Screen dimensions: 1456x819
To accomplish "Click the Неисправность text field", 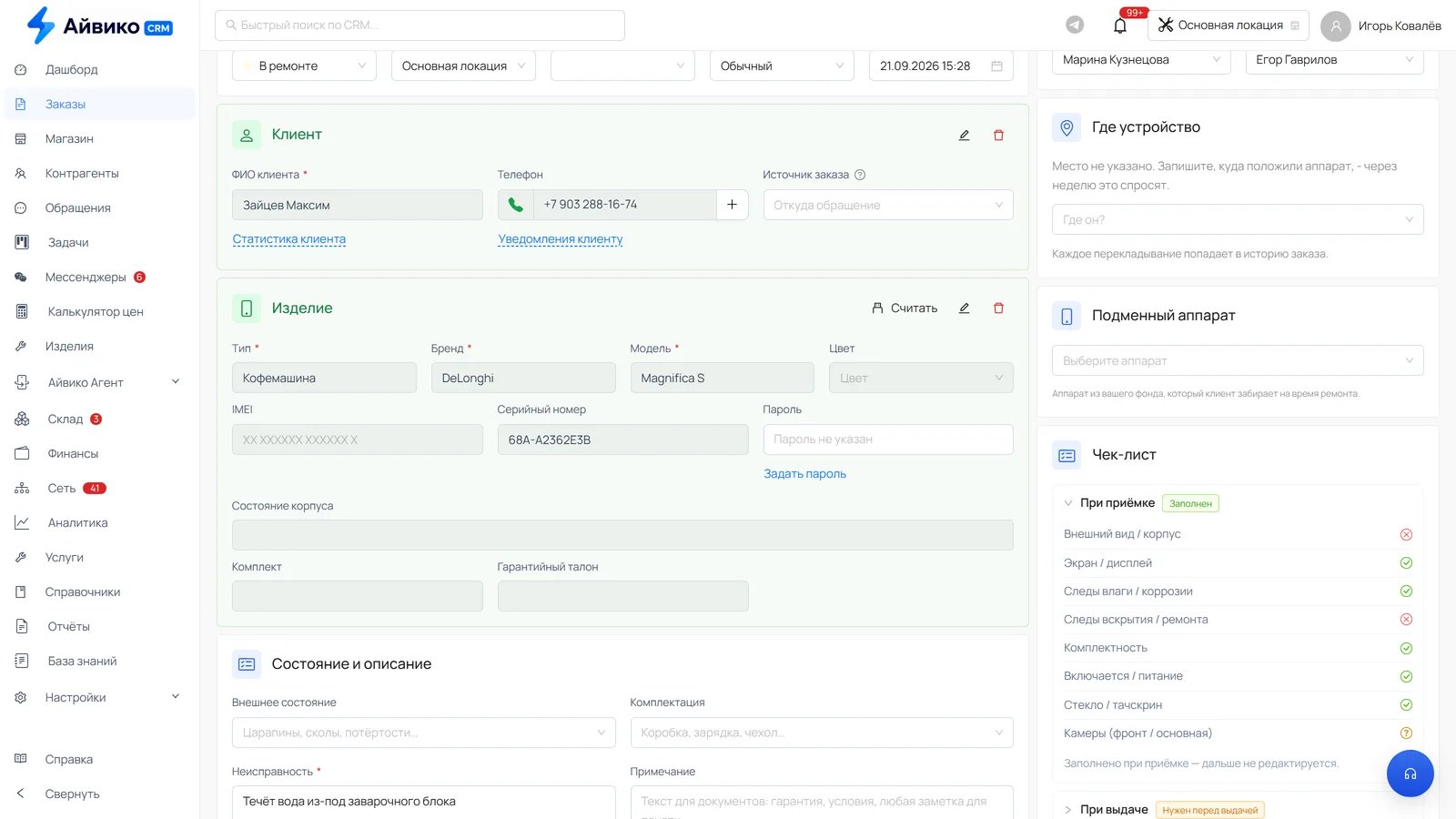I will (x=424, y=802).
